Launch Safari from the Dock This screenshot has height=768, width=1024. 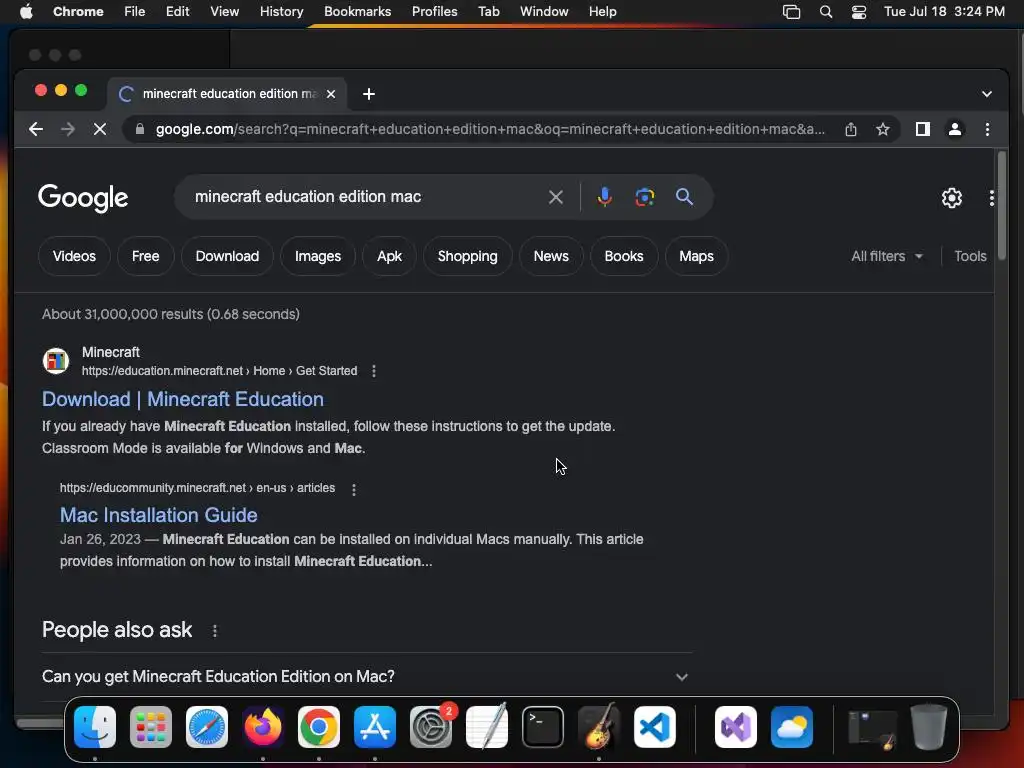(207, 727)
